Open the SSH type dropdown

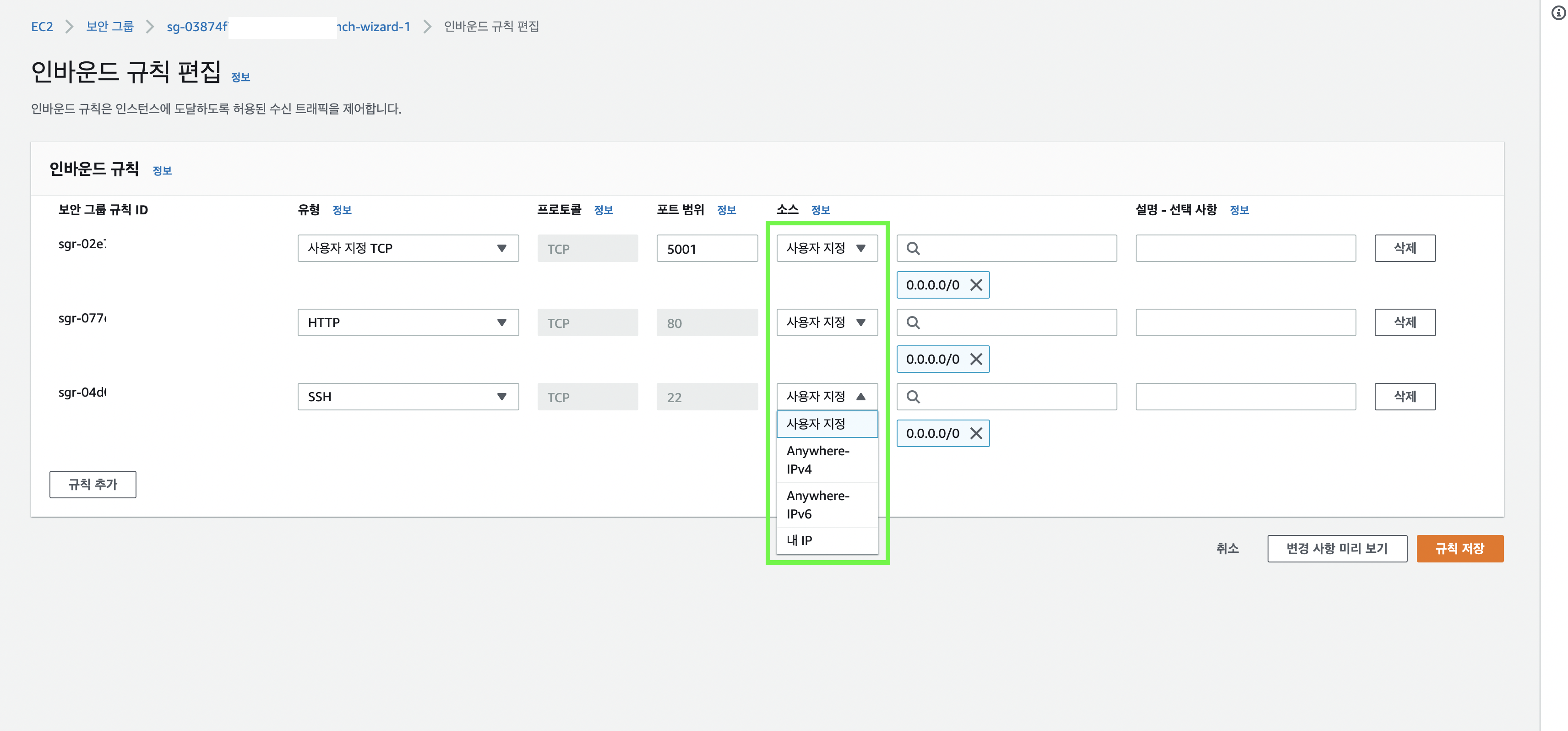(x=408, y=397)
